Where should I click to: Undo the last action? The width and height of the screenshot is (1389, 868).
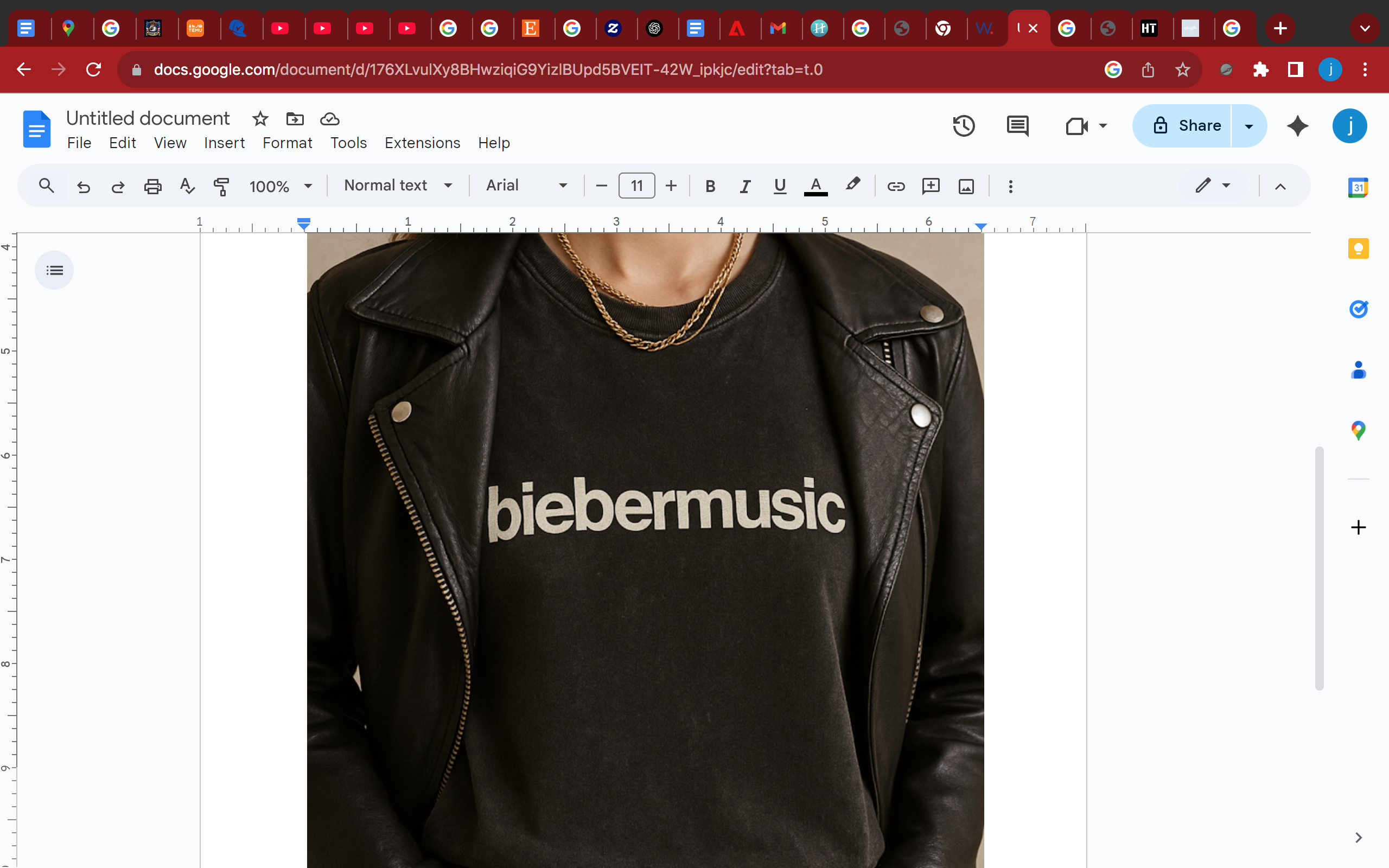[84, 186]
